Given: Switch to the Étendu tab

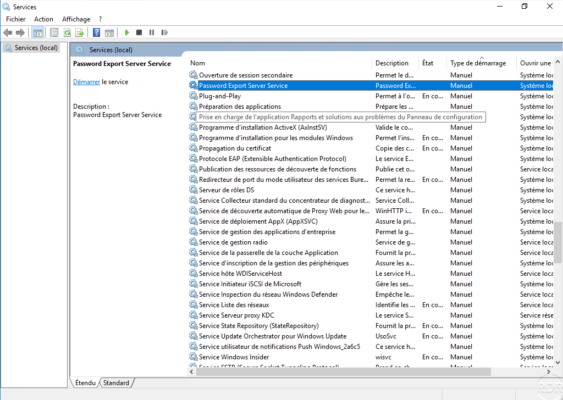Looking at the screenshot, I should click(85, 383).
